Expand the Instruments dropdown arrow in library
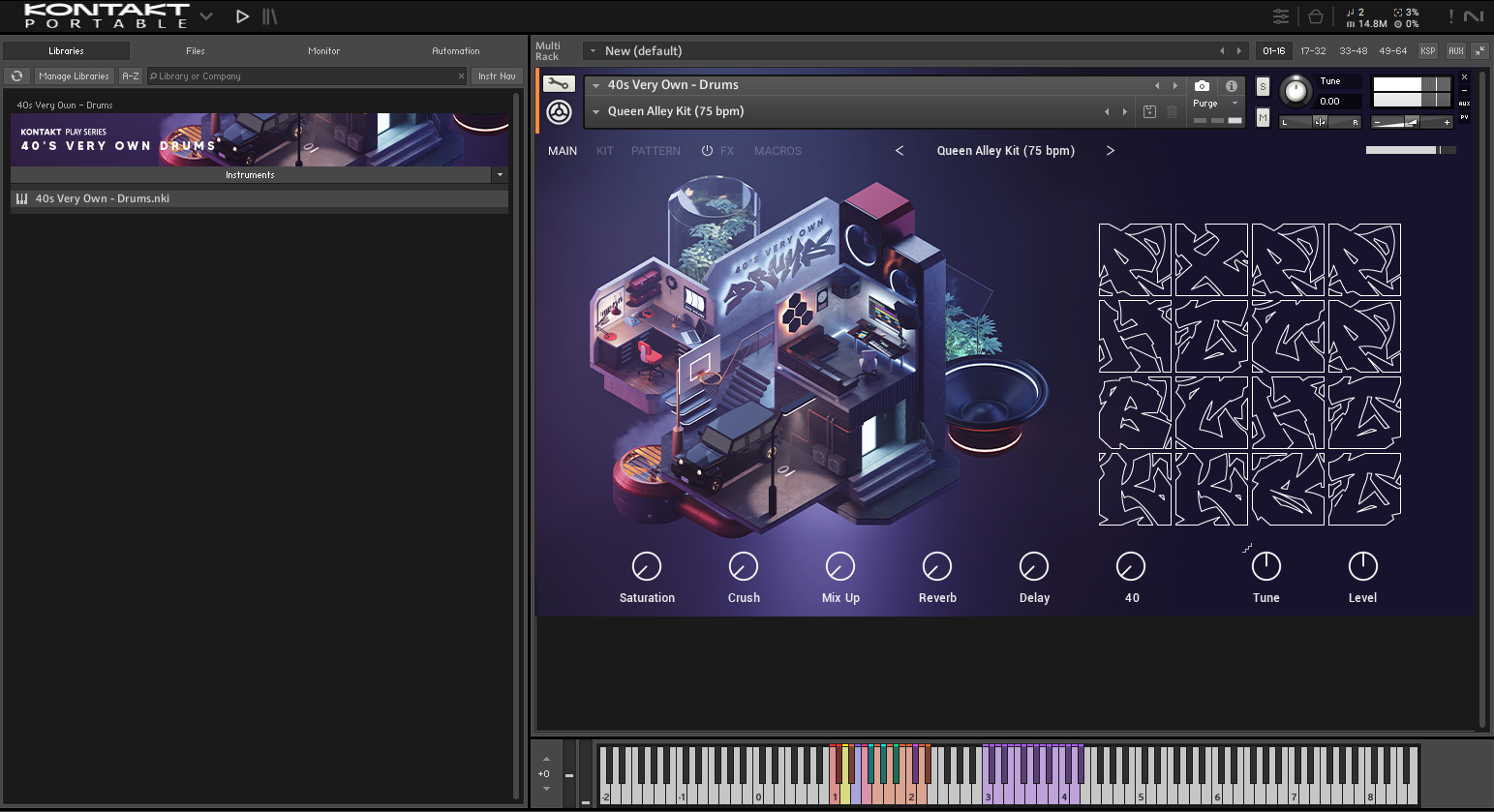Image resolution: width=1494 pixels, height=812 pixels. coord(500,175)
